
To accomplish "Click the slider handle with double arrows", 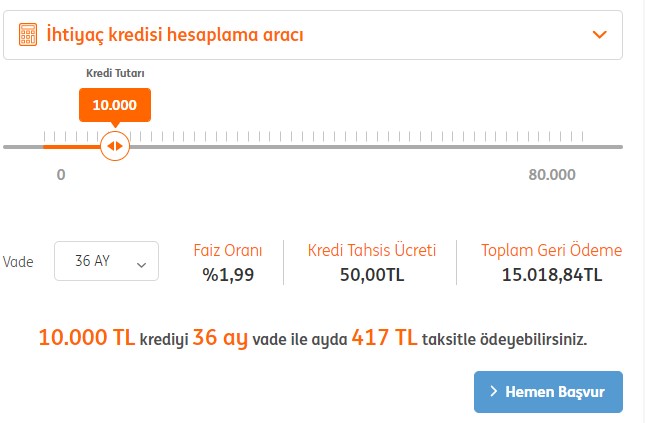I will (115, 146).
